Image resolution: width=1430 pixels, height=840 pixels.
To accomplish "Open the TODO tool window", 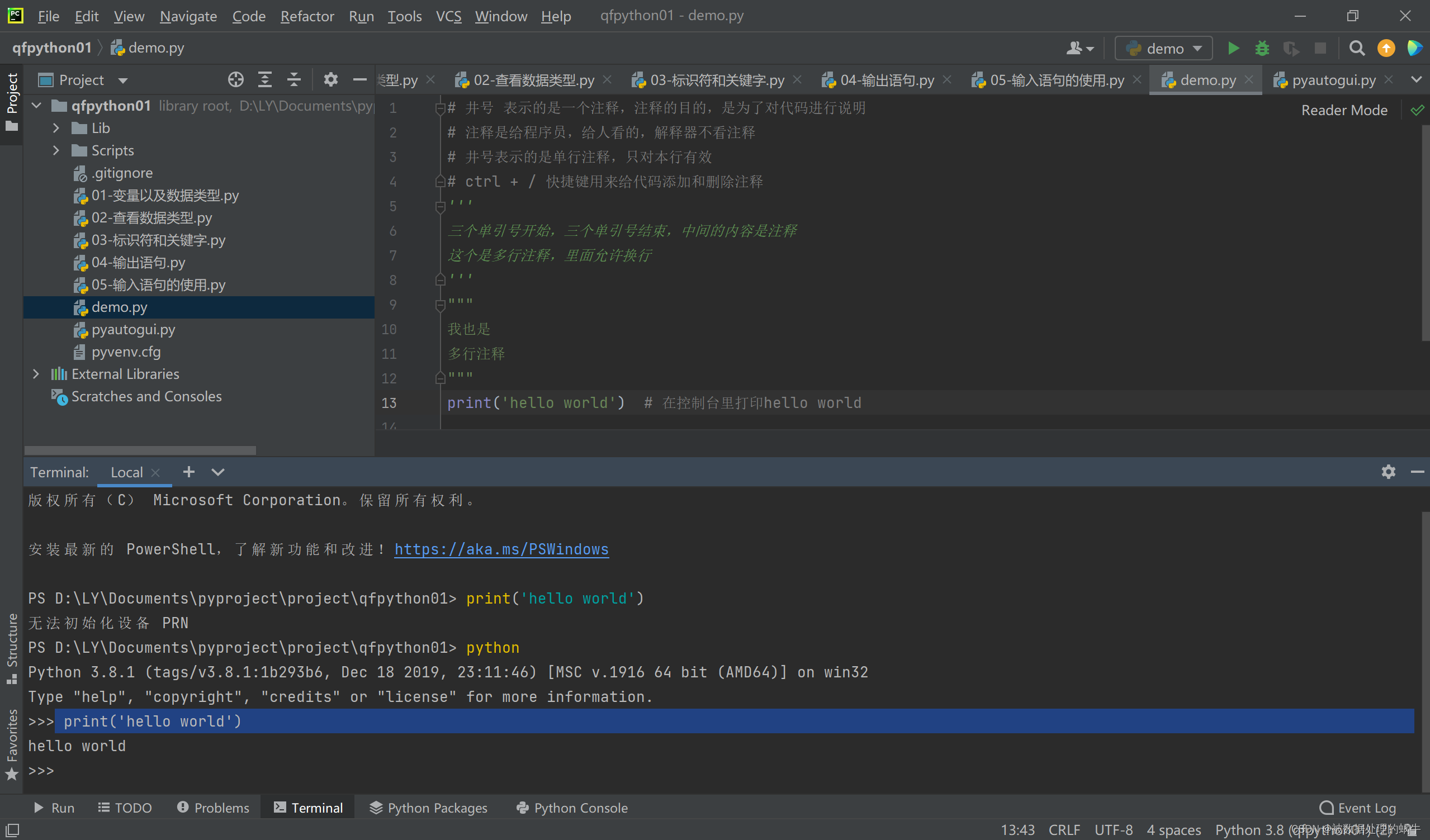I will 125,807.
